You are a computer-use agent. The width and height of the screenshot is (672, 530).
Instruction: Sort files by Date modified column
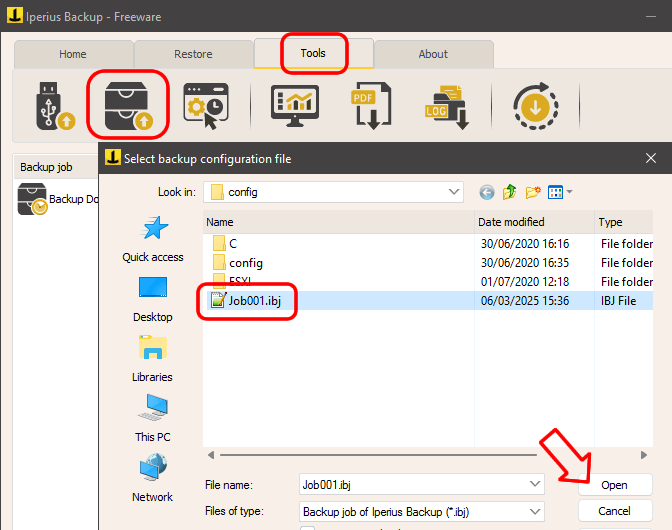(x=534, y=222)
